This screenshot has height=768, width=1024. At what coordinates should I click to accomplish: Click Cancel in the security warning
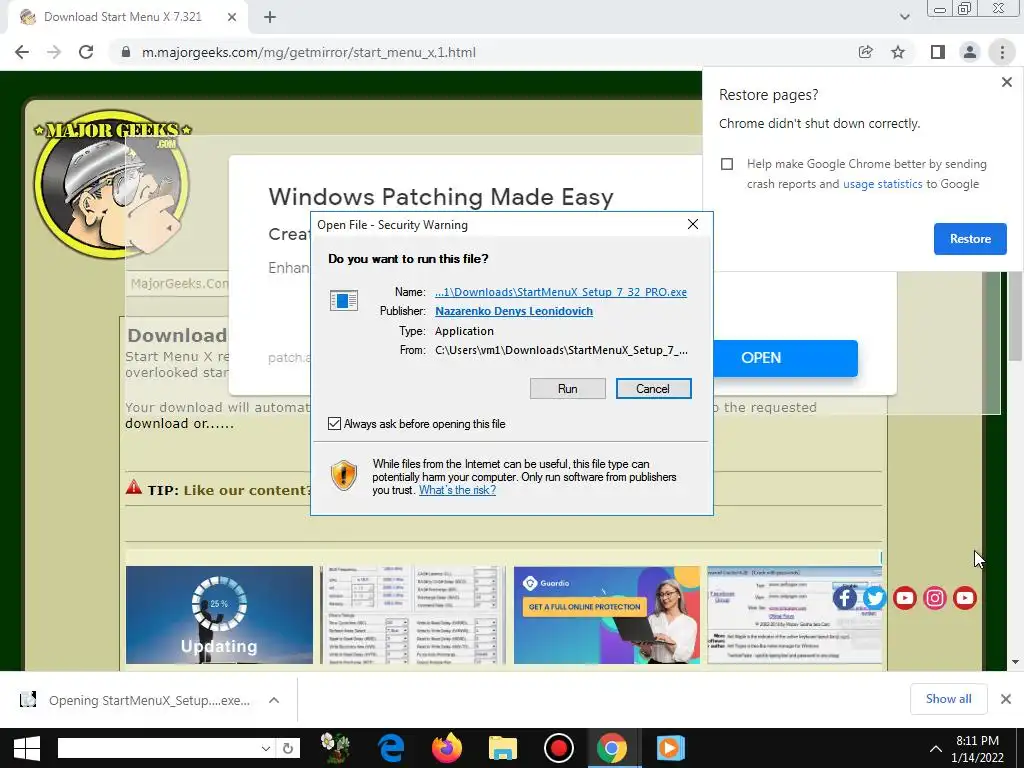click(653, 389)
